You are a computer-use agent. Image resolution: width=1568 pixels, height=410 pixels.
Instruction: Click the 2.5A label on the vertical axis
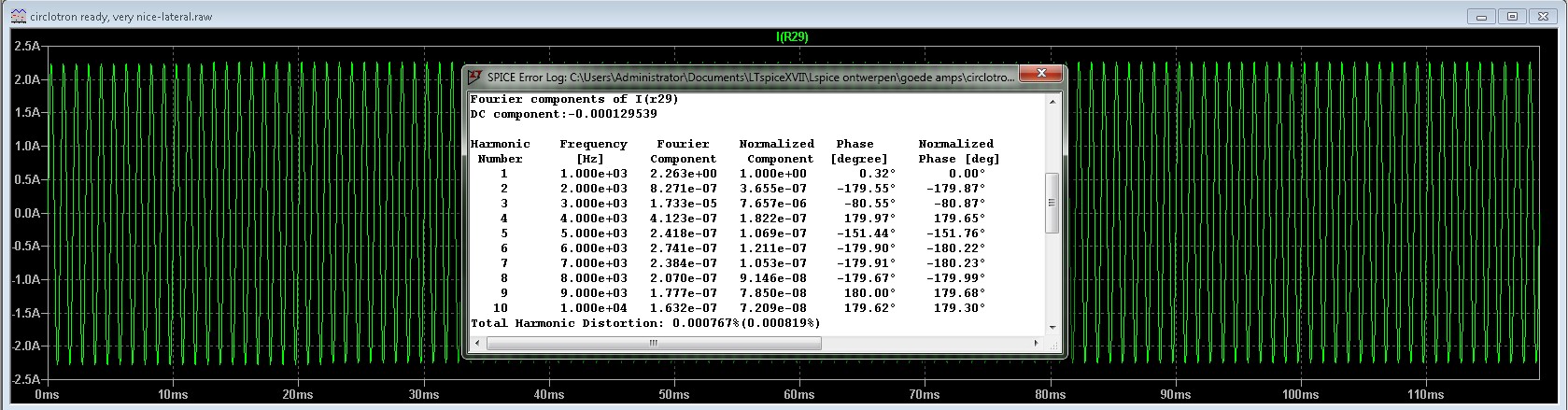click(28, 47)
